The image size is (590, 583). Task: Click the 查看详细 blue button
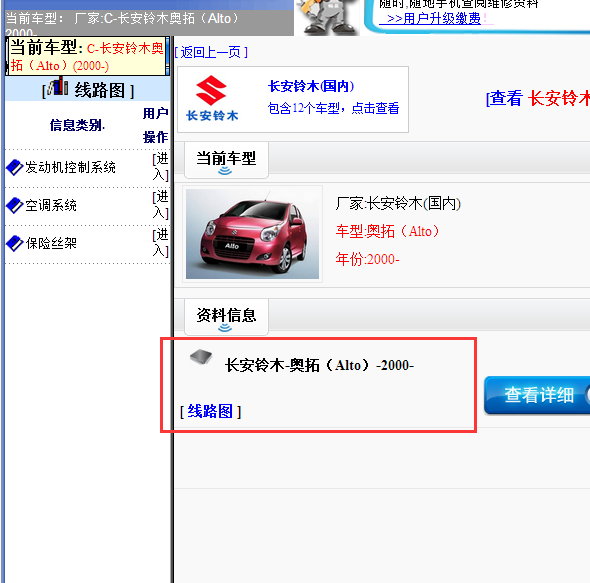pos(537,395)
